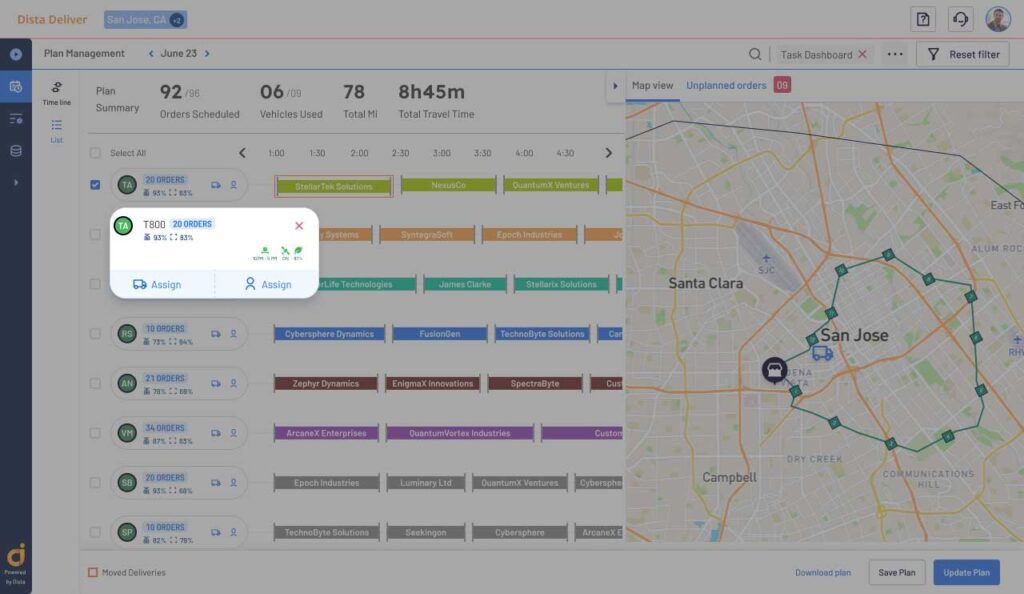1024x594 pixels.
Task: Click vehicle icon in TA 20 orders row
Action: pyautogui.click(x=216, y=185)
